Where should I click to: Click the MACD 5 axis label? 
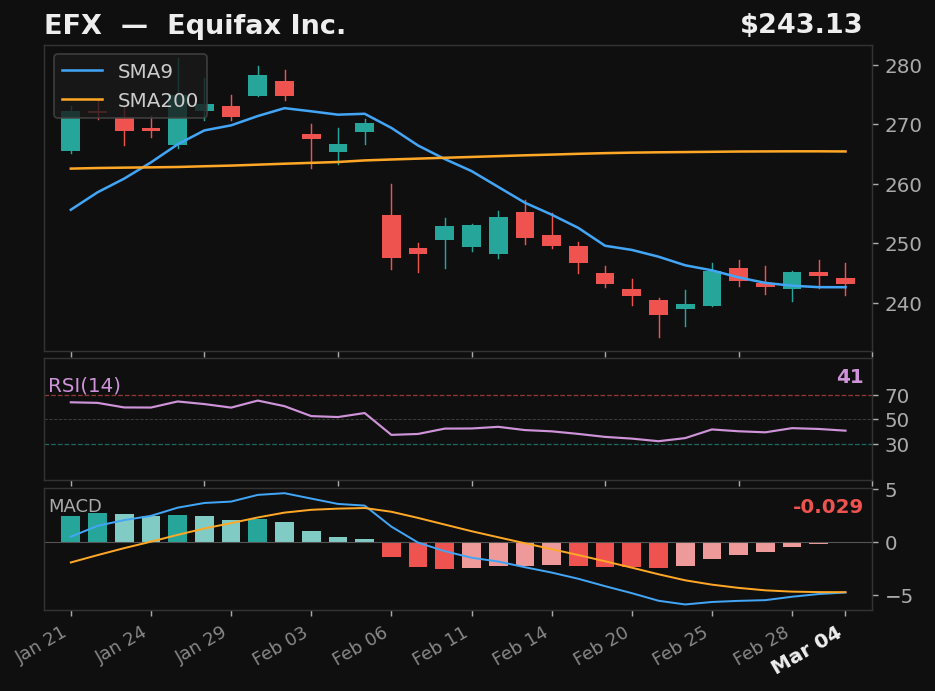pyautogui.click(x=891, y=491)
